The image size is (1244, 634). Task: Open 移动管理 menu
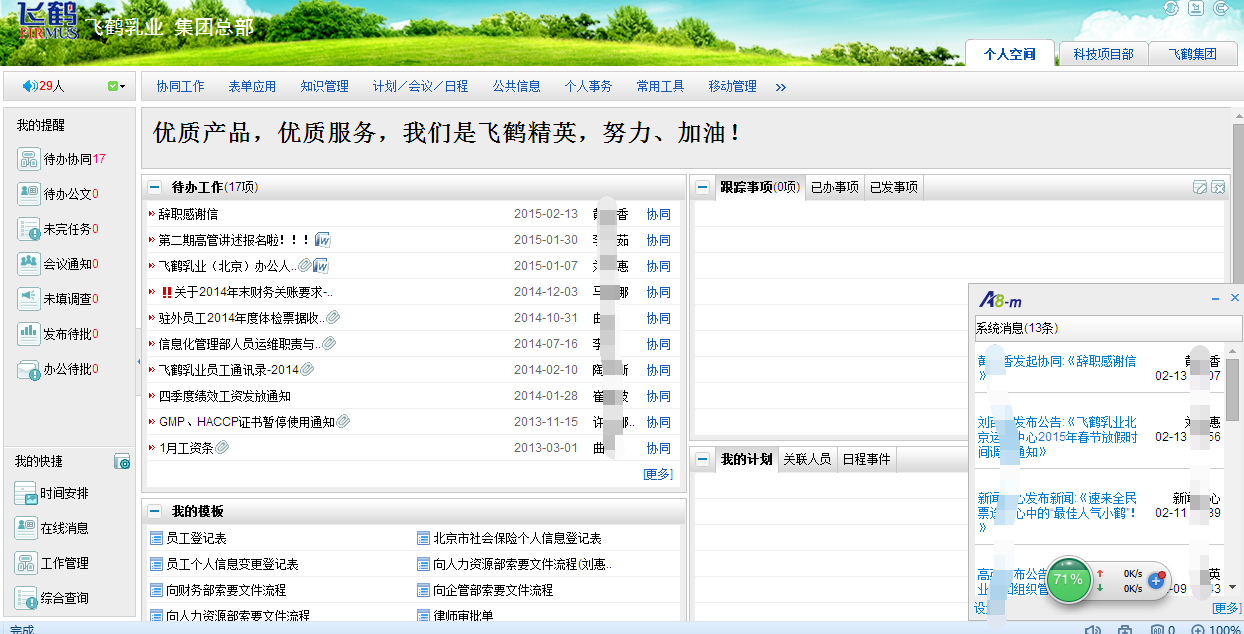coord(732,87)
